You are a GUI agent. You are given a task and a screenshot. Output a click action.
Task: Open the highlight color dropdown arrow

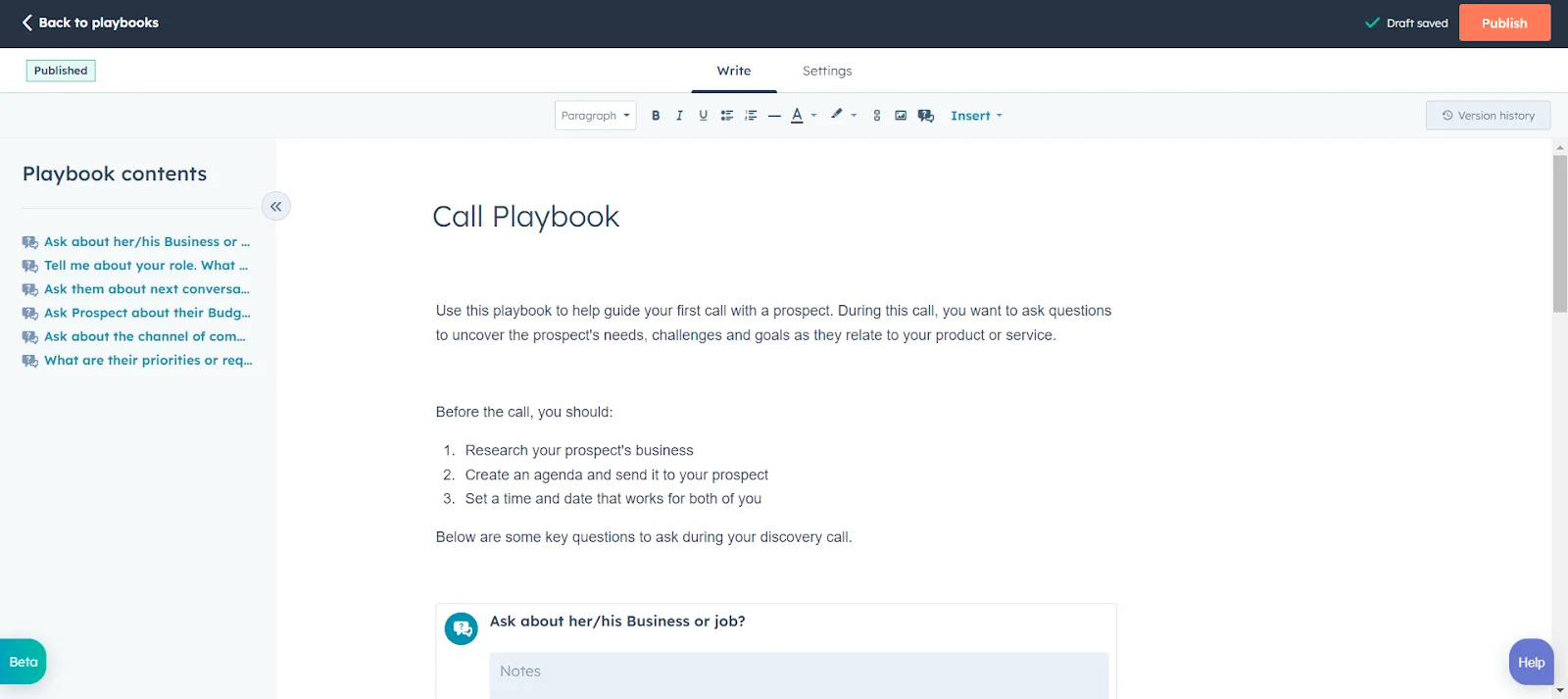(854, 116)
